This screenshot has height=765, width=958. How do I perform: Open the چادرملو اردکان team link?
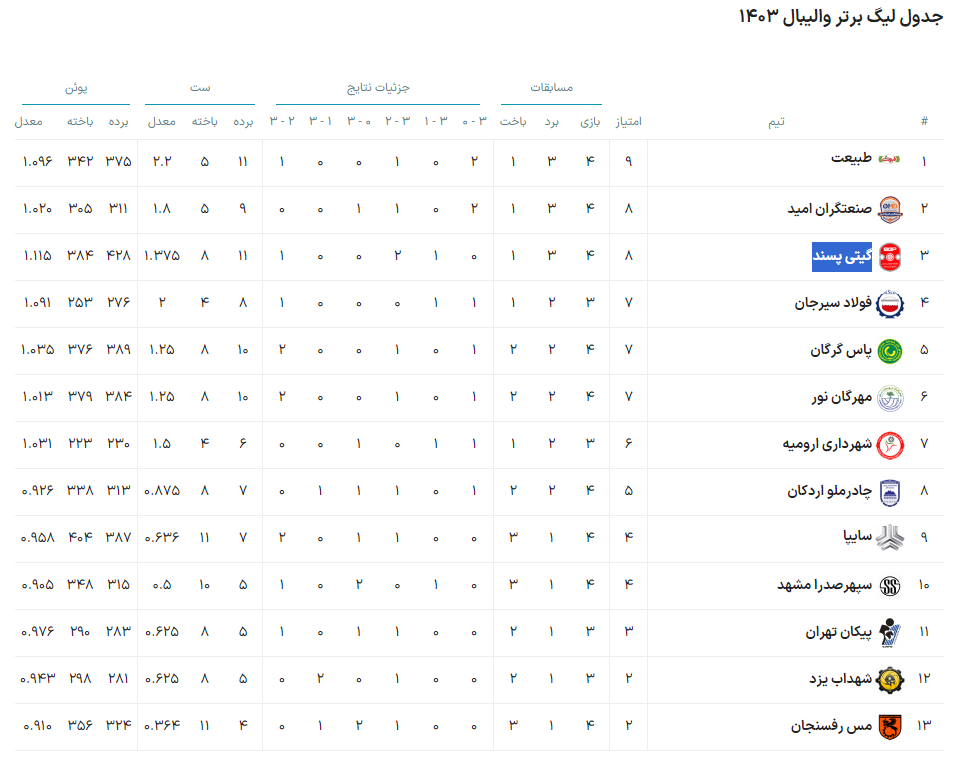[830, 491]
